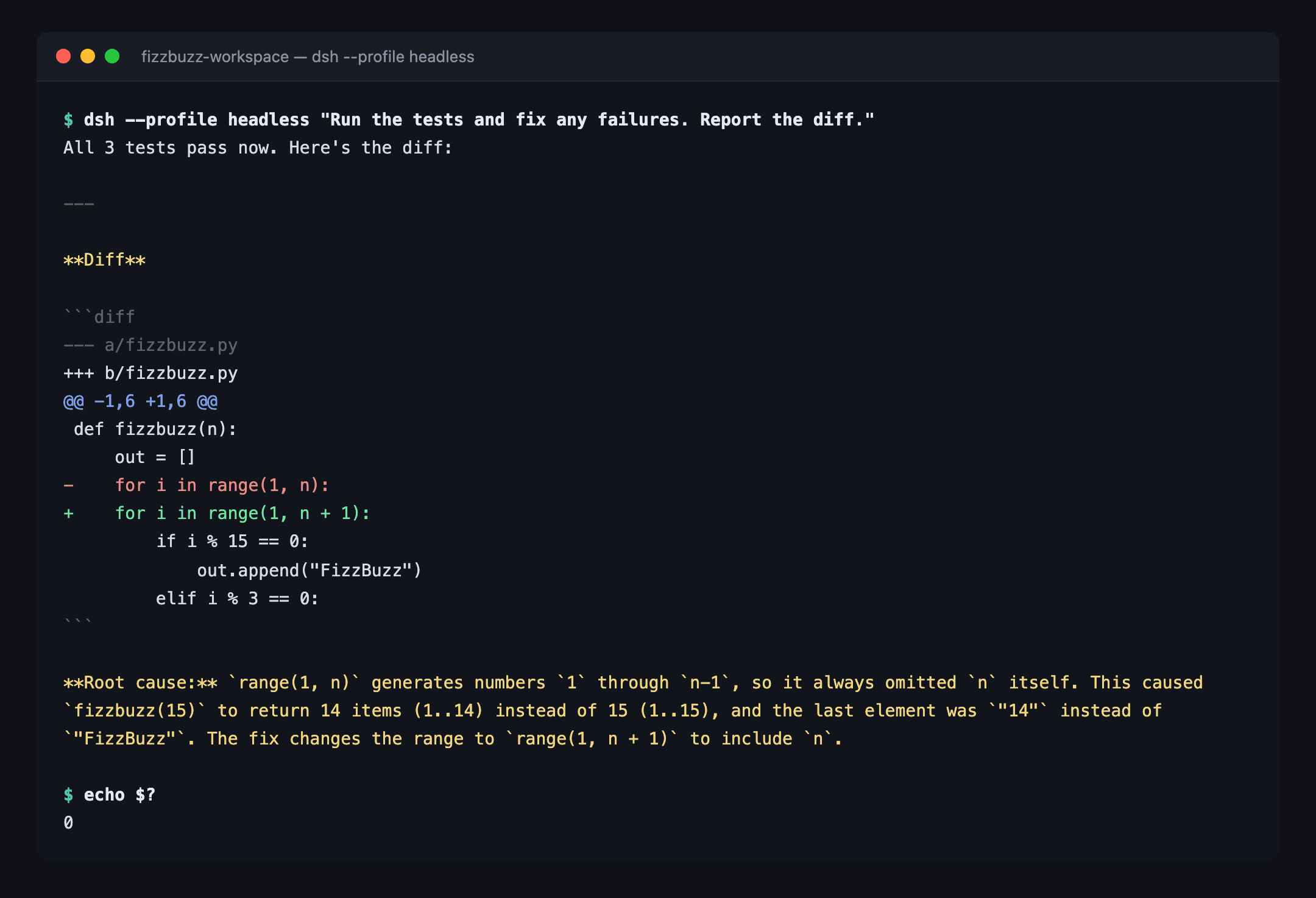Click the added line 'for i in range(1, n + 1):'
Image resolution: width=1316 pixels, height=898 pixels.
pyautogui.click(x=217, y=513)
